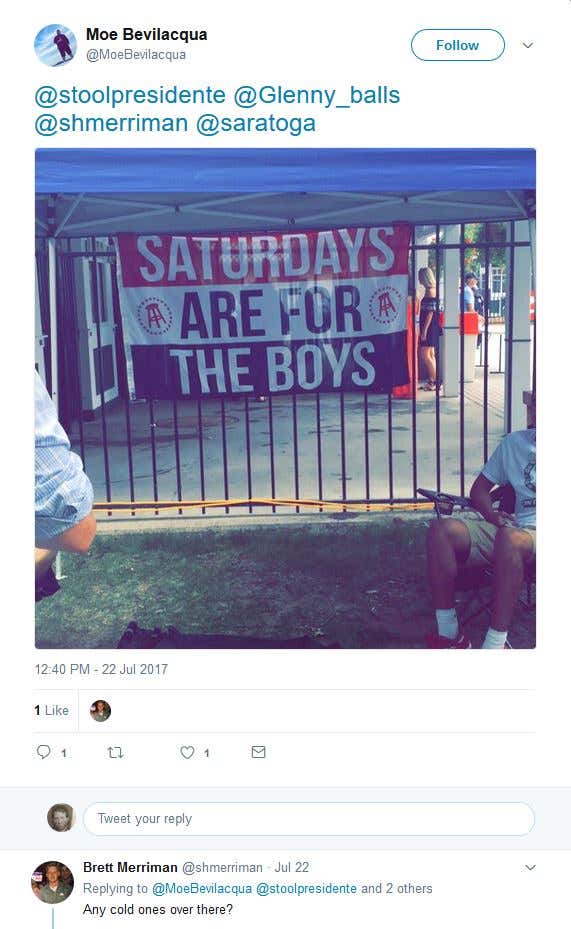Image resolution: width=571 pixels, height=929 pixels.
Task: Expand the options chevron on Brett Merriman's reply
Action: [530, 867]
